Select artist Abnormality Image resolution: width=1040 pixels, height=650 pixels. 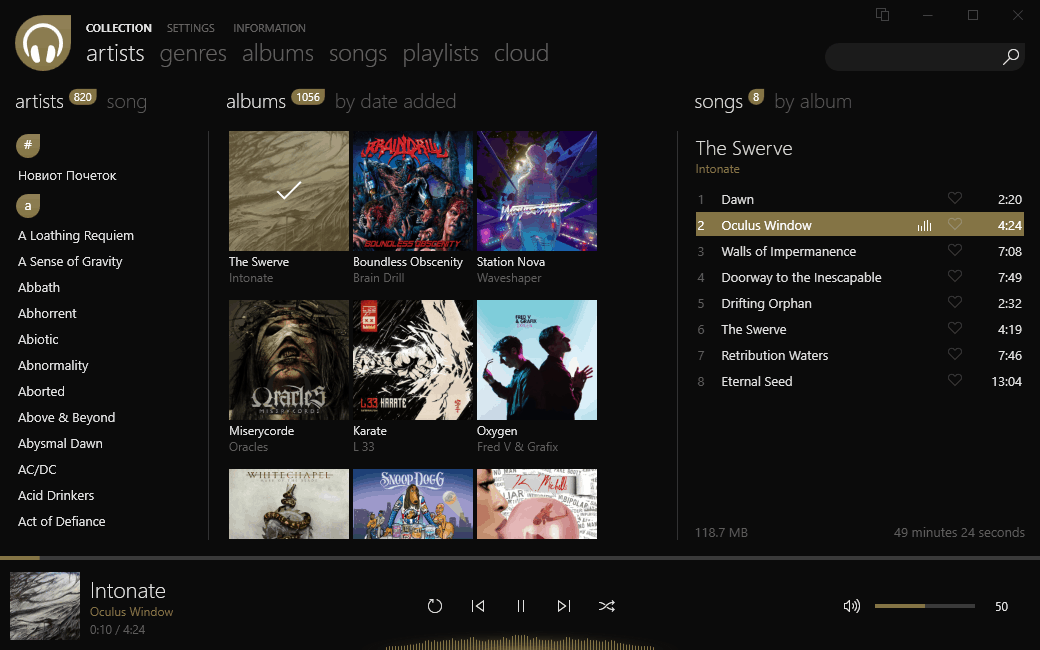(x=53, y=365)
